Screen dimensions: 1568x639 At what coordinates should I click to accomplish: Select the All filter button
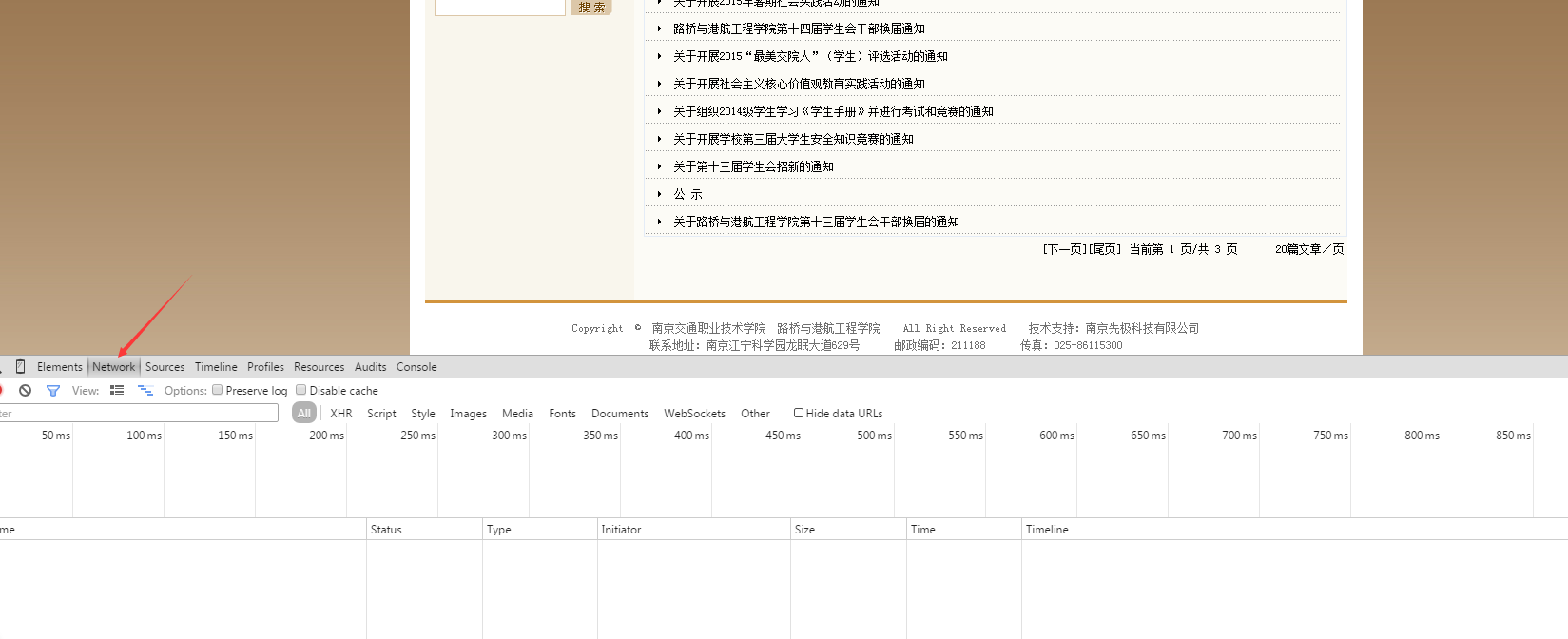pyautogui.click(x=304, y=414)
